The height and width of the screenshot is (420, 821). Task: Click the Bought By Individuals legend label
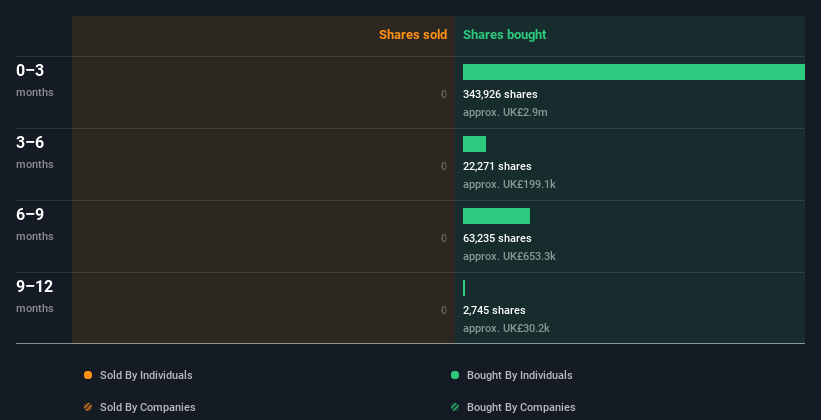pyautogui.click(x=519, y=375)
